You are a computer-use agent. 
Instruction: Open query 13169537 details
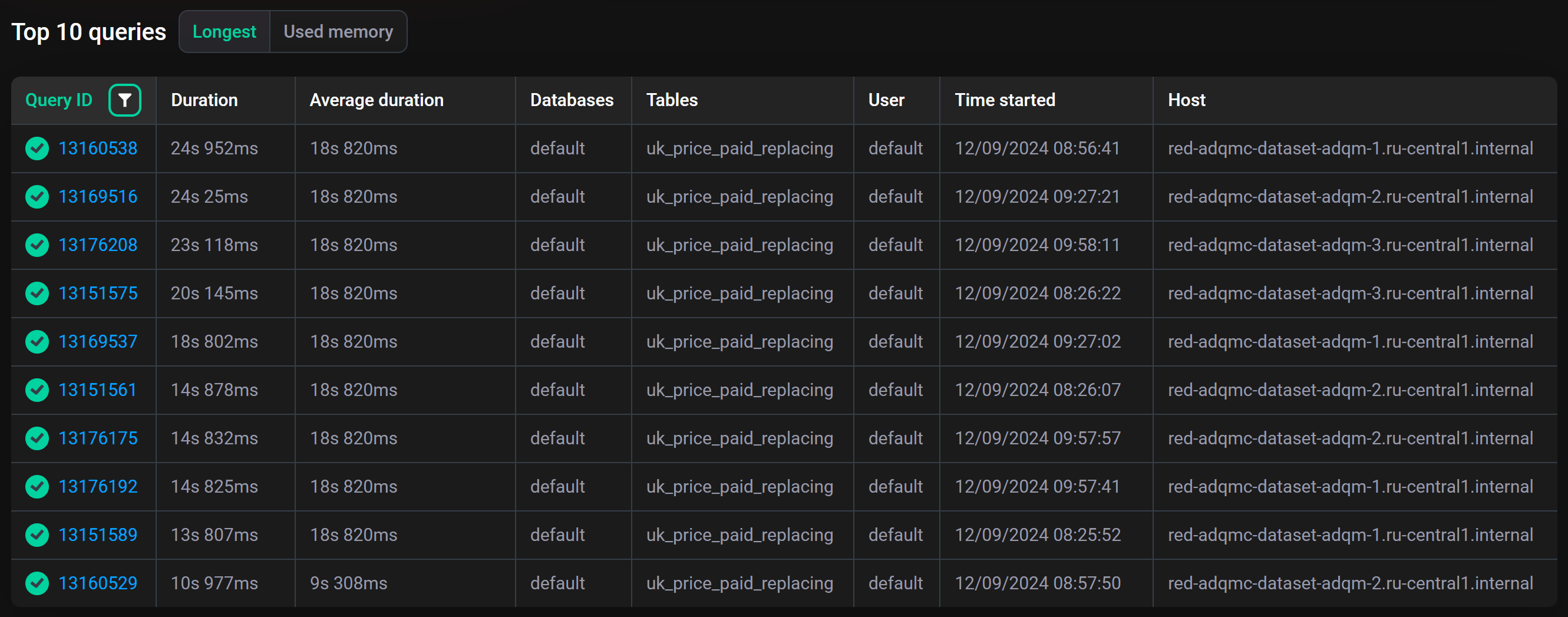(97, 341)
